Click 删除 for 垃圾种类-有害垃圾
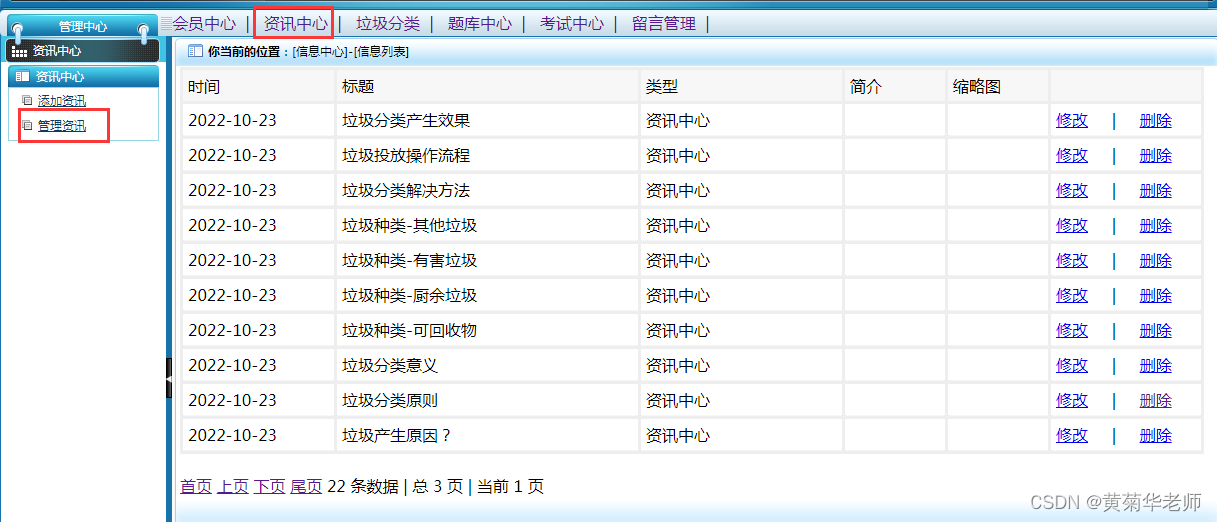 (1155, 260)
